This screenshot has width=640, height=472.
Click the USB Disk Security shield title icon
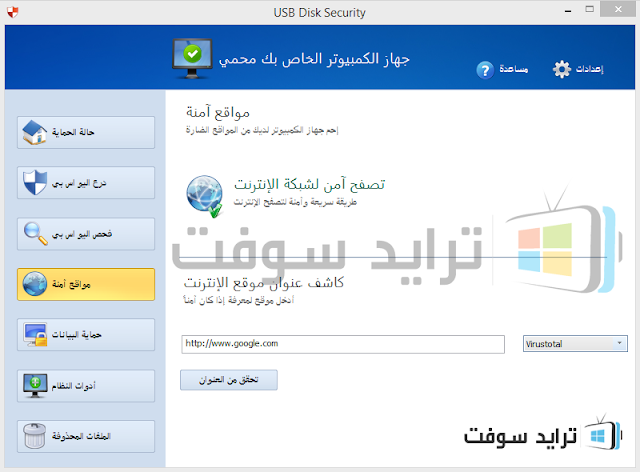tap(13, 12)
